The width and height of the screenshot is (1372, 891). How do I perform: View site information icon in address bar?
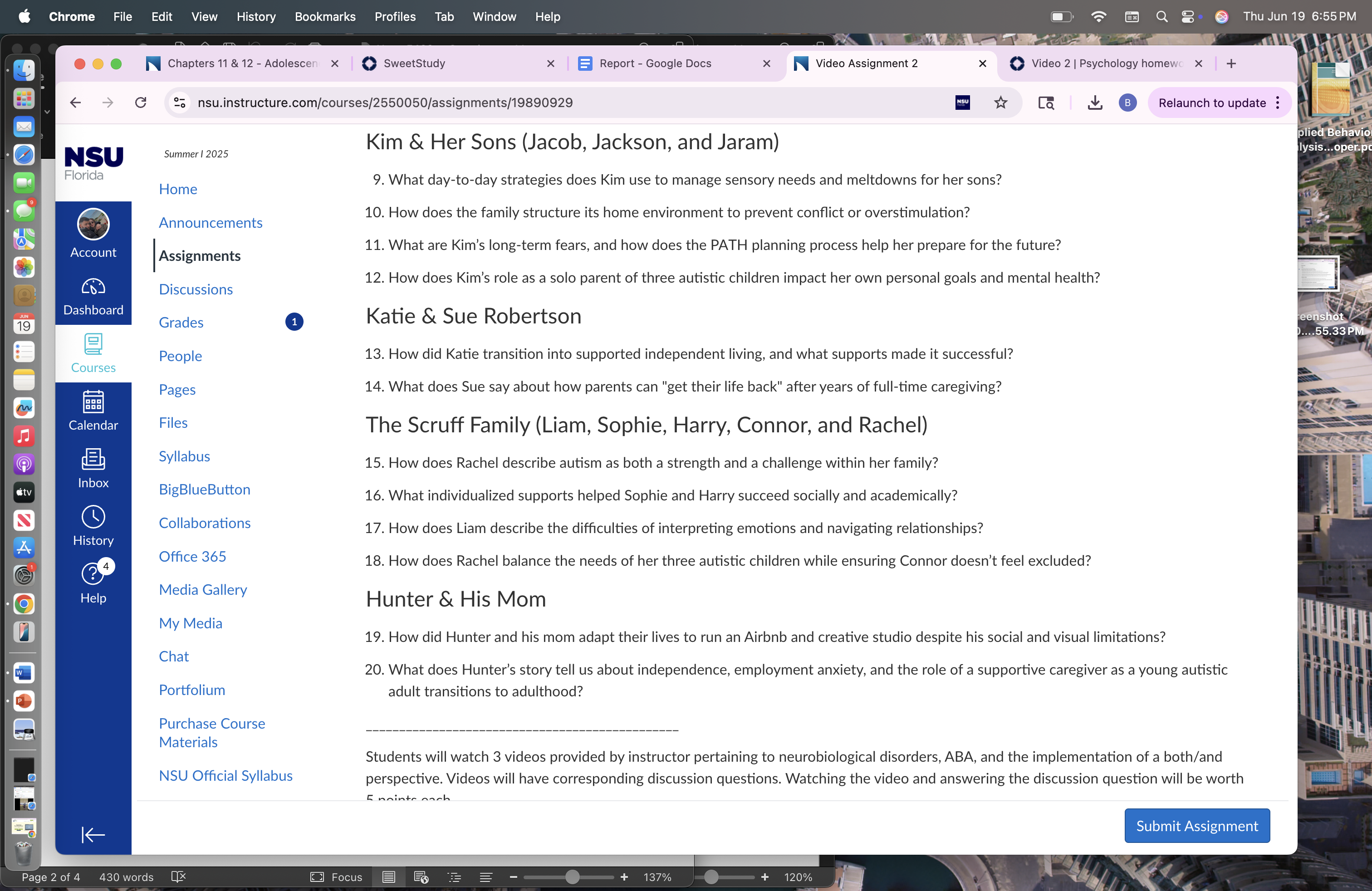click(180, 103)
